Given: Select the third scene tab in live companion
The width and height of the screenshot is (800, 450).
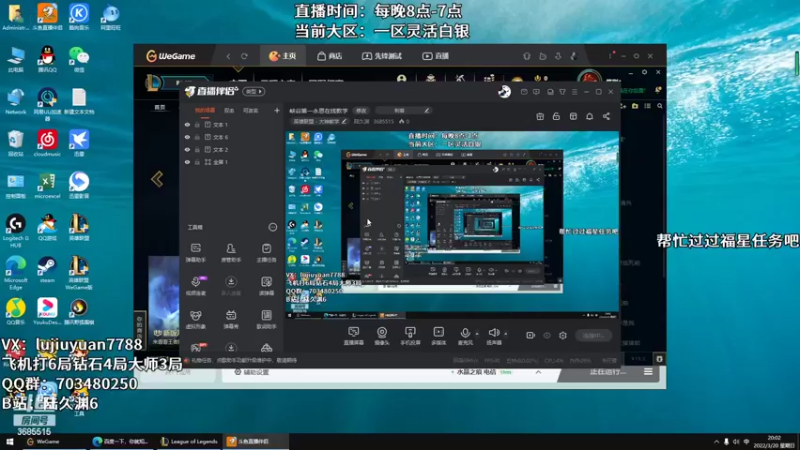Looking at the screenshot, I should point(251,110).
